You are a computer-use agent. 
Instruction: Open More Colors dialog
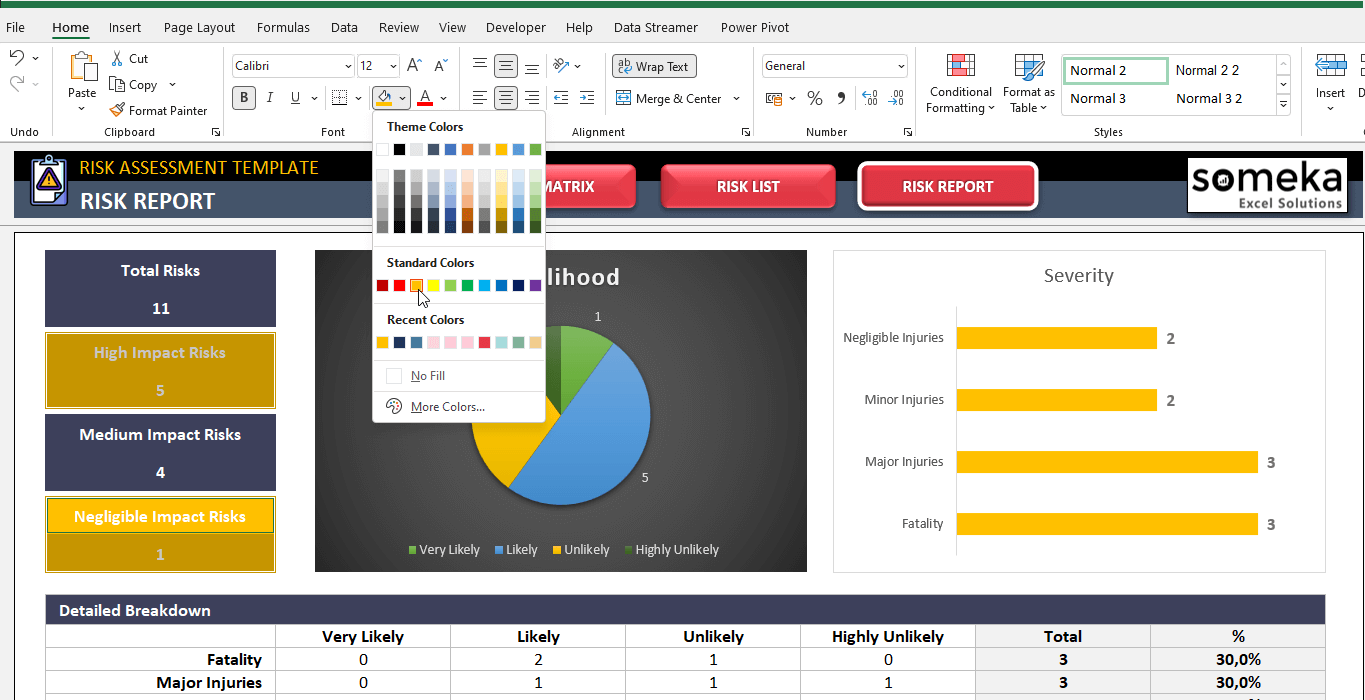pos(447,406)
